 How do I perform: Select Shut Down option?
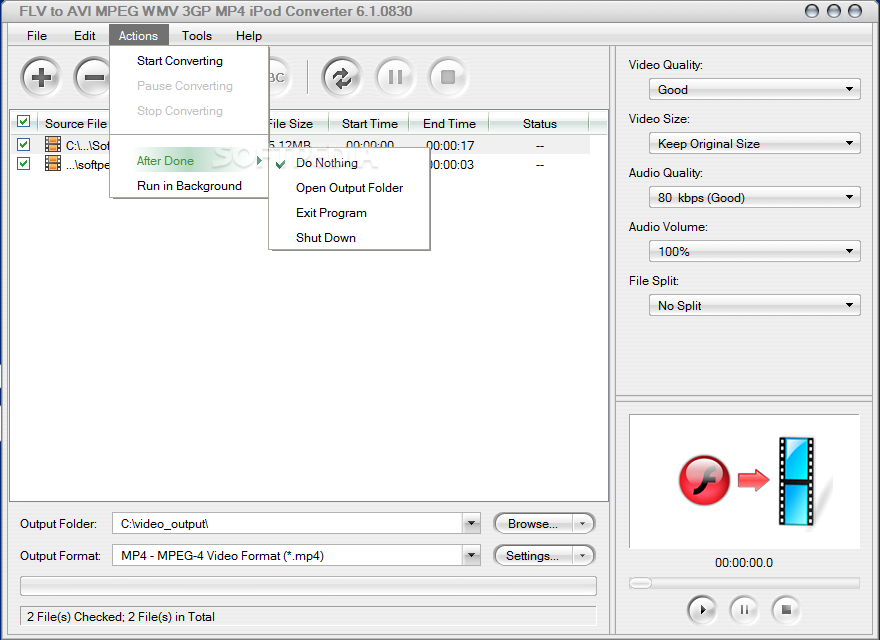point(349,237)
